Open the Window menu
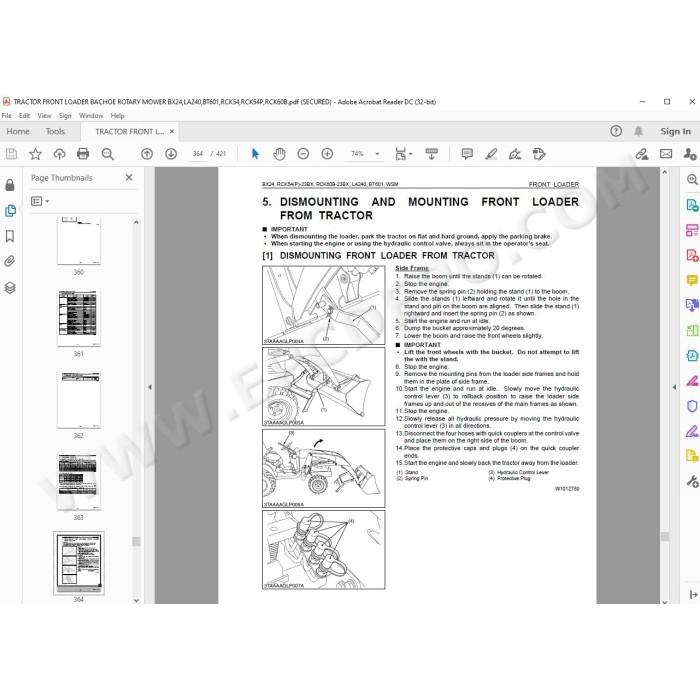The image size is (700, 700). [x=91, y=116]
